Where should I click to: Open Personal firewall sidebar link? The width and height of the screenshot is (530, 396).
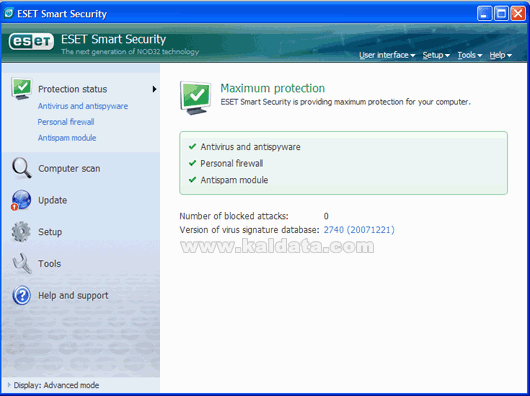pyautogui.click(x=66, y=122)
